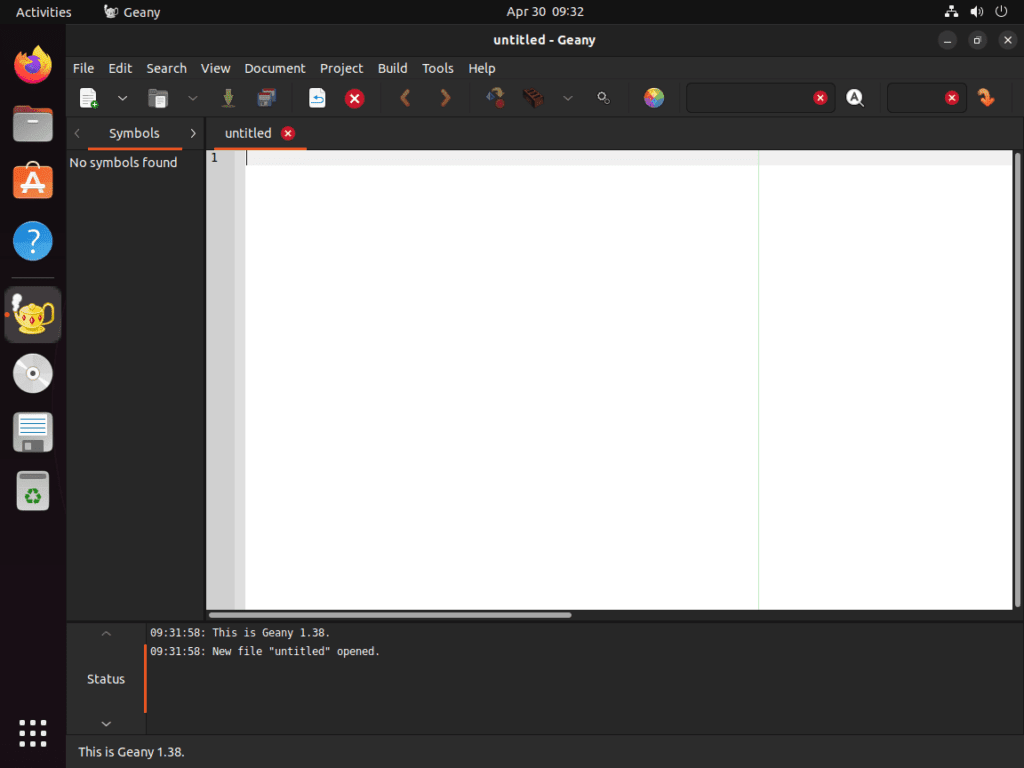Image resolution: width=1024 pixels, height=768 pixels.
Task: Create a new file using toolbar icon
Action: tap(89, 98)
